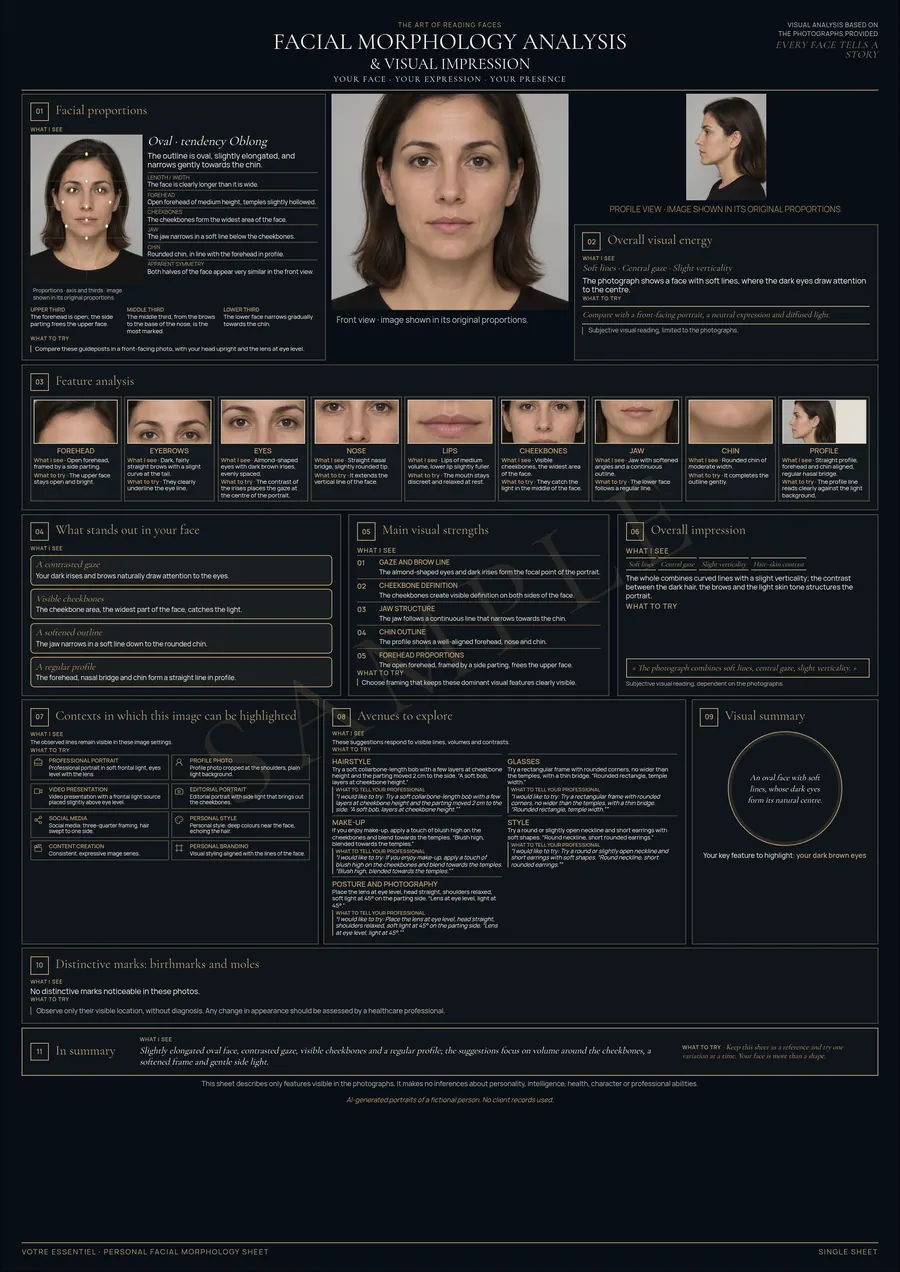This screenshot has height=1272, width=900.
Task: Click the 11 badge next to In summary
Action: (x=39, y=1052)
